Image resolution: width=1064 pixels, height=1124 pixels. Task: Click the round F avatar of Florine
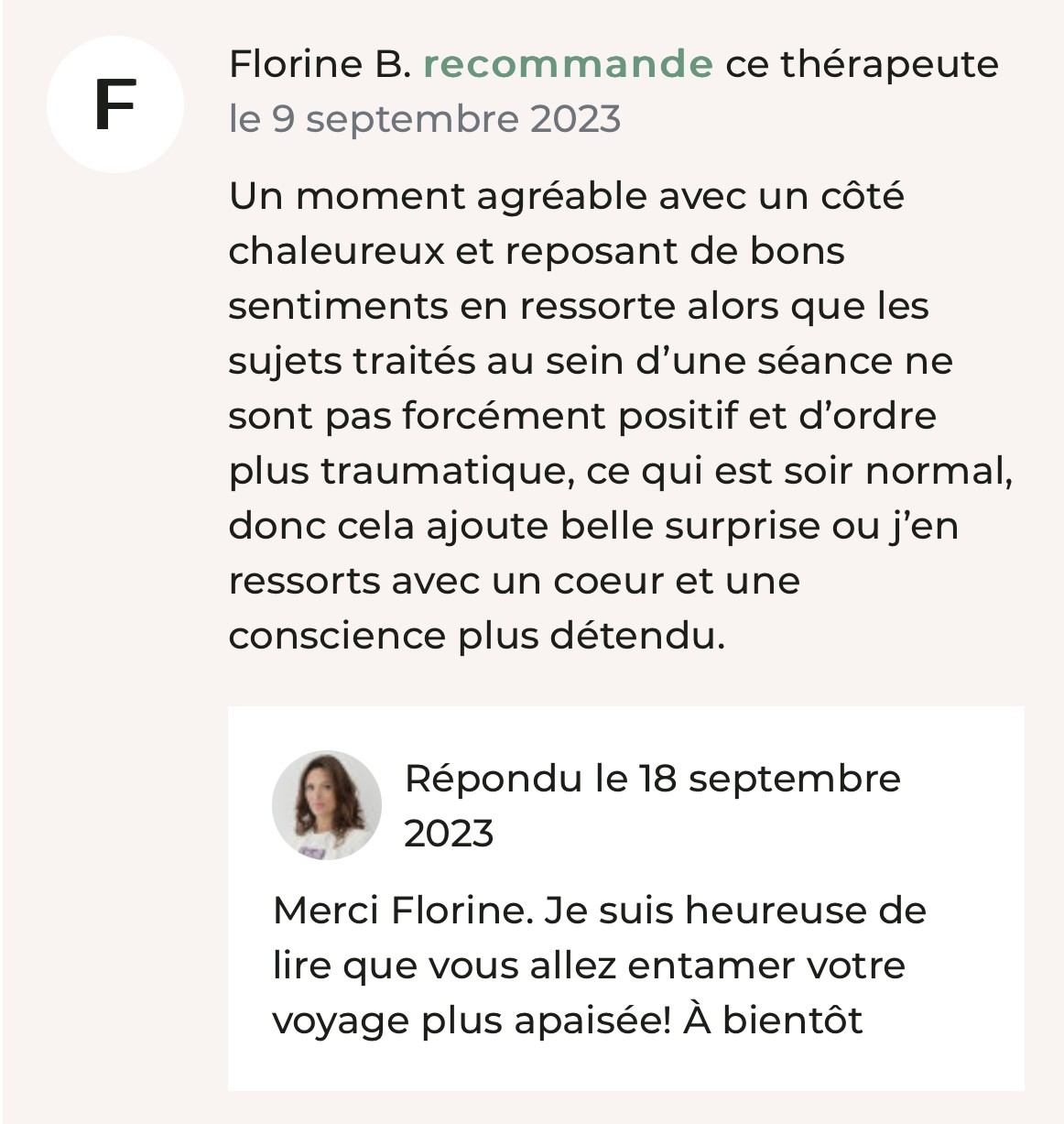(114, 104)
